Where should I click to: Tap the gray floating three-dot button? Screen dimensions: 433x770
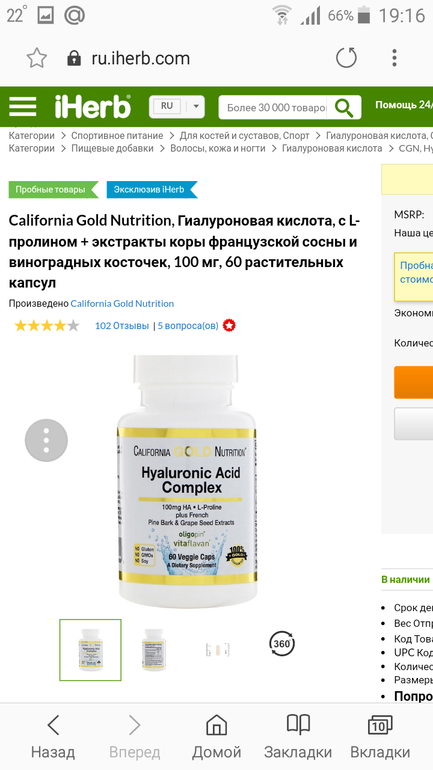pyautogui.click(x=46, y=440)
